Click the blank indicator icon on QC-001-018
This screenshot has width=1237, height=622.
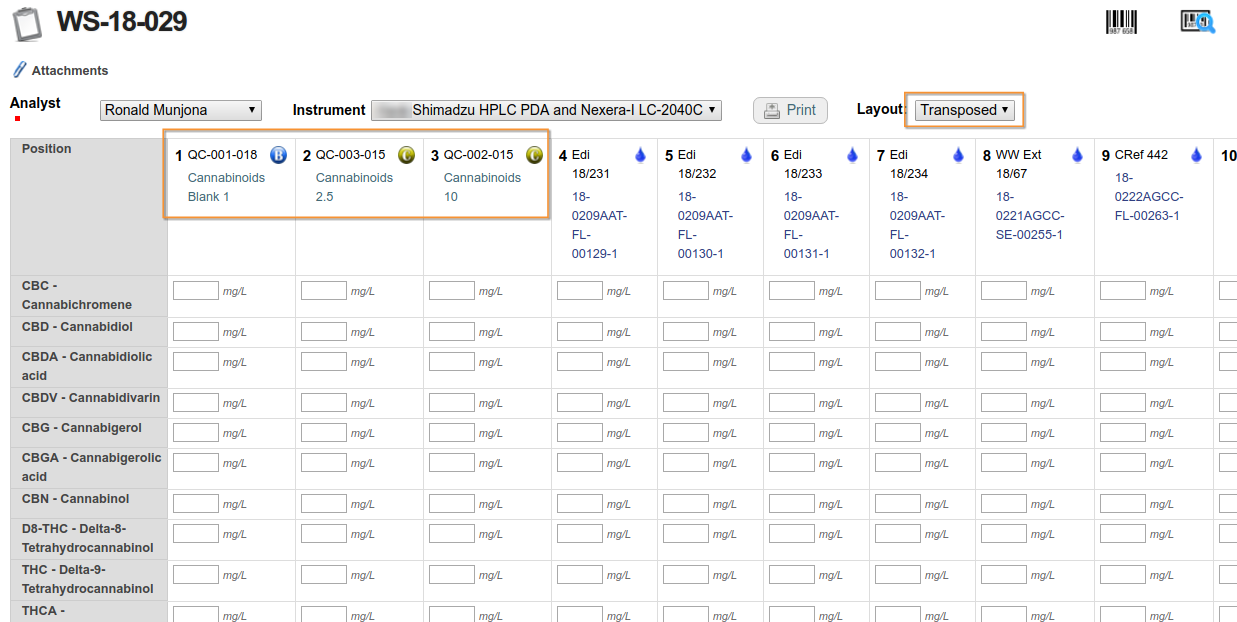coord(277,154)
